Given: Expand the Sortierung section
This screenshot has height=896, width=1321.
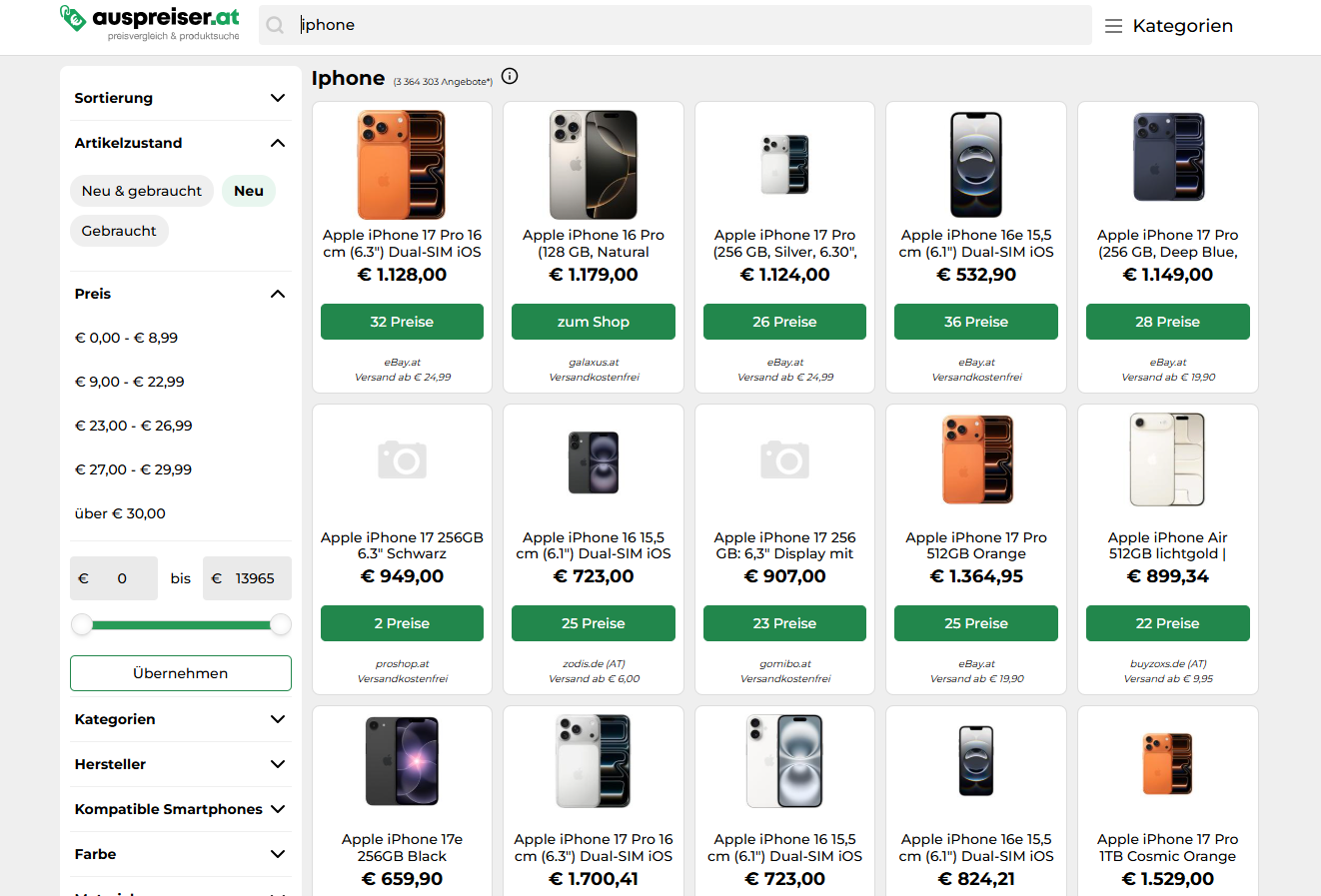Looking at the screenshot, I should pos(180,98).
